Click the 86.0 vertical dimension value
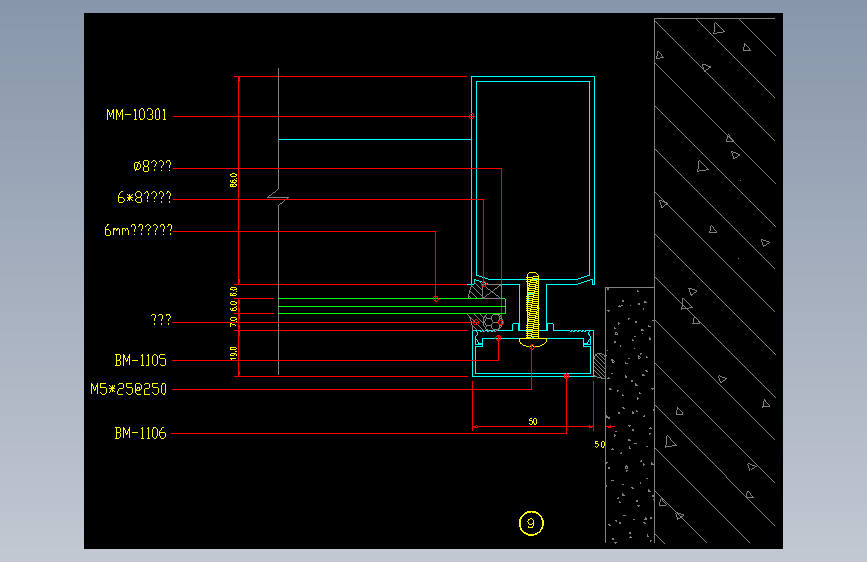This screenshot has height=562, width=867. [233, 180]
